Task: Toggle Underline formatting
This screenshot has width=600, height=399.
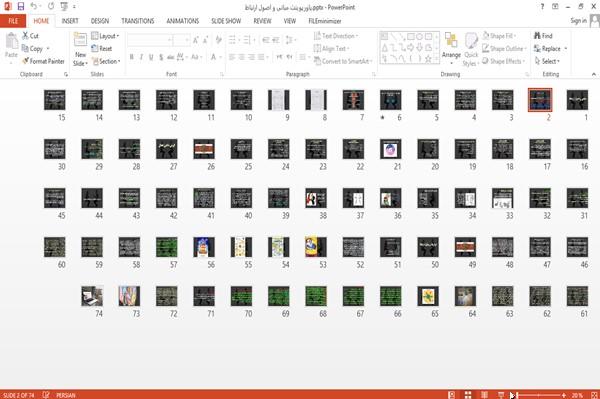Action: [151, 57]
